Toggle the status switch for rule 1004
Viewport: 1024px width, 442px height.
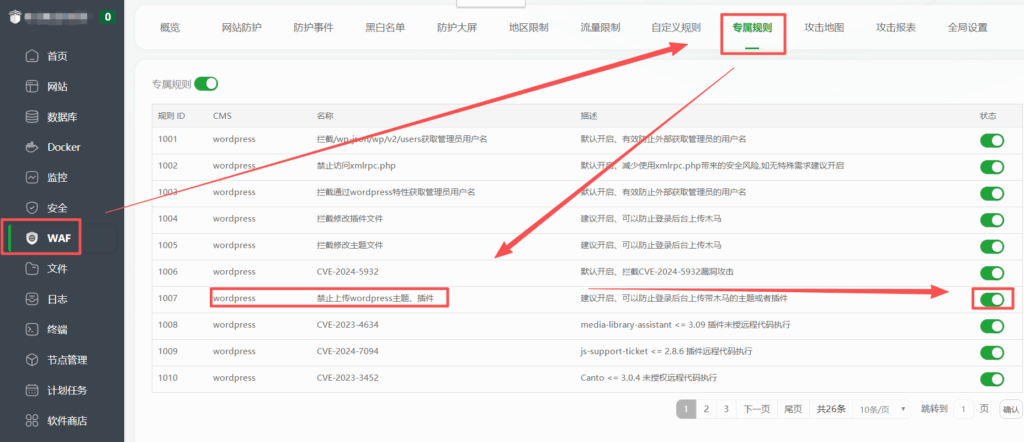click(992, 219)
